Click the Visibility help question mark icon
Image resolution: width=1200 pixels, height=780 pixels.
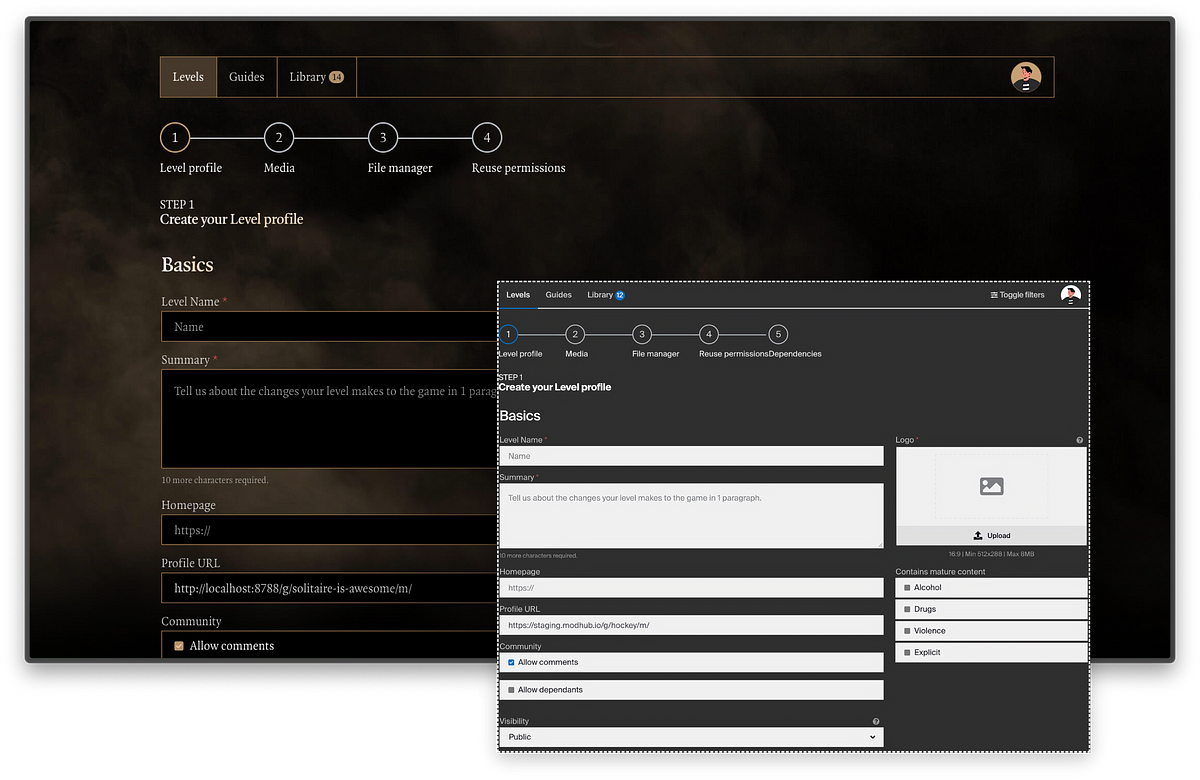point(876,721)
